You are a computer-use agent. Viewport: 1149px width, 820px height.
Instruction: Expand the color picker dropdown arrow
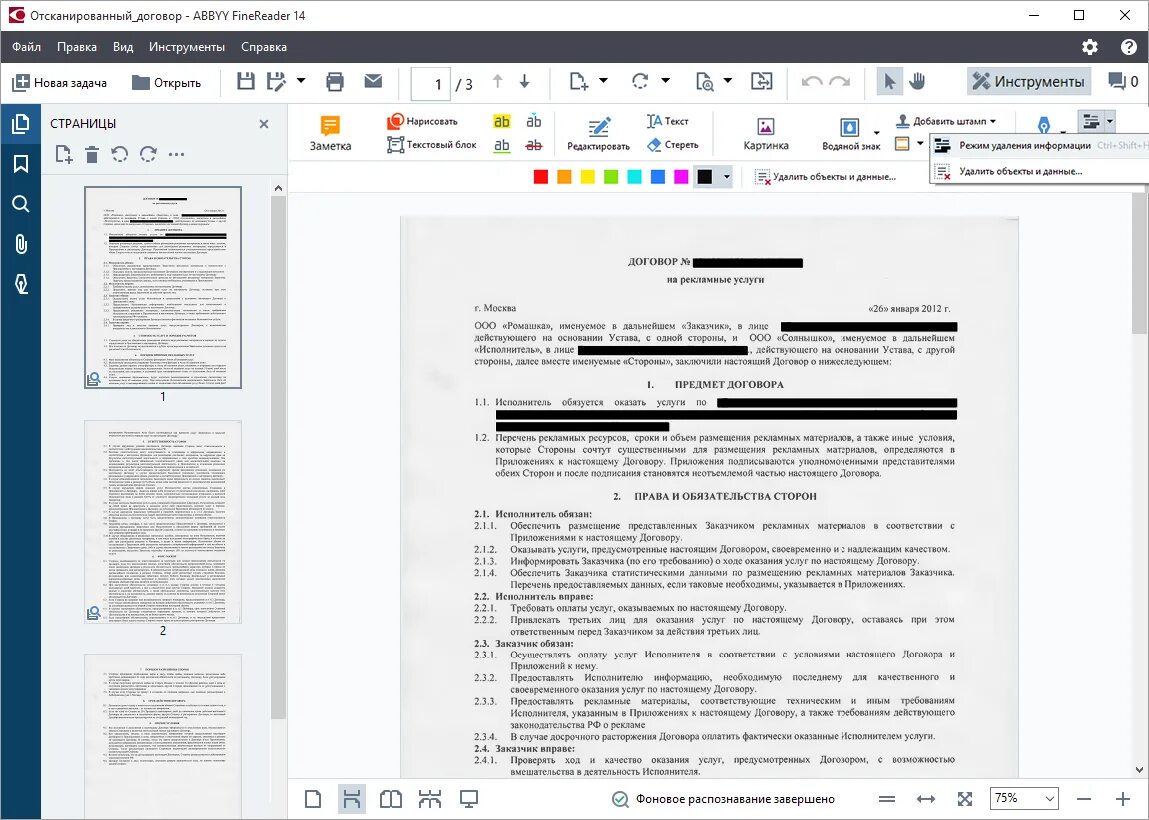726,177
